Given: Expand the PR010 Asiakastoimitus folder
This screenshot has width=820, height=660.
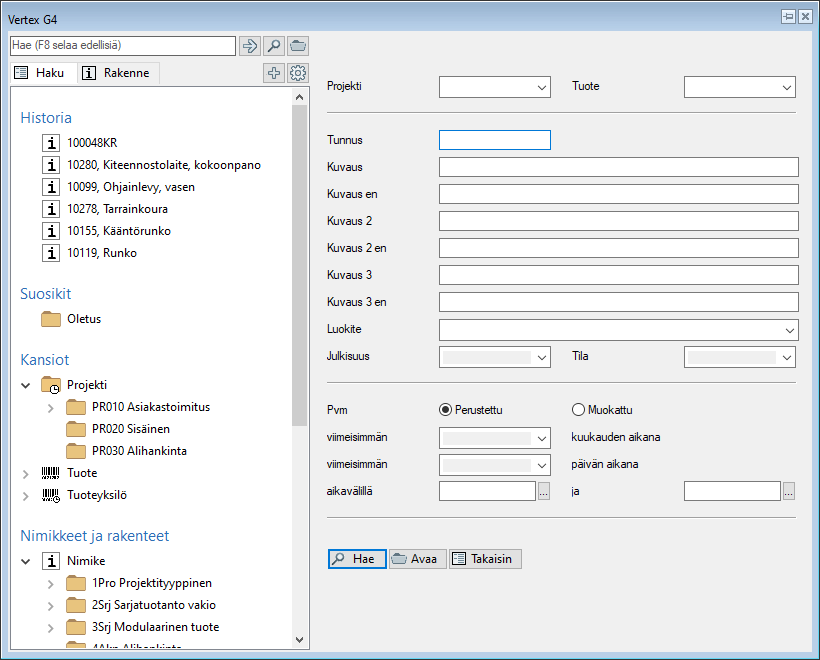Looking at the screenshot, I should 51,407.
